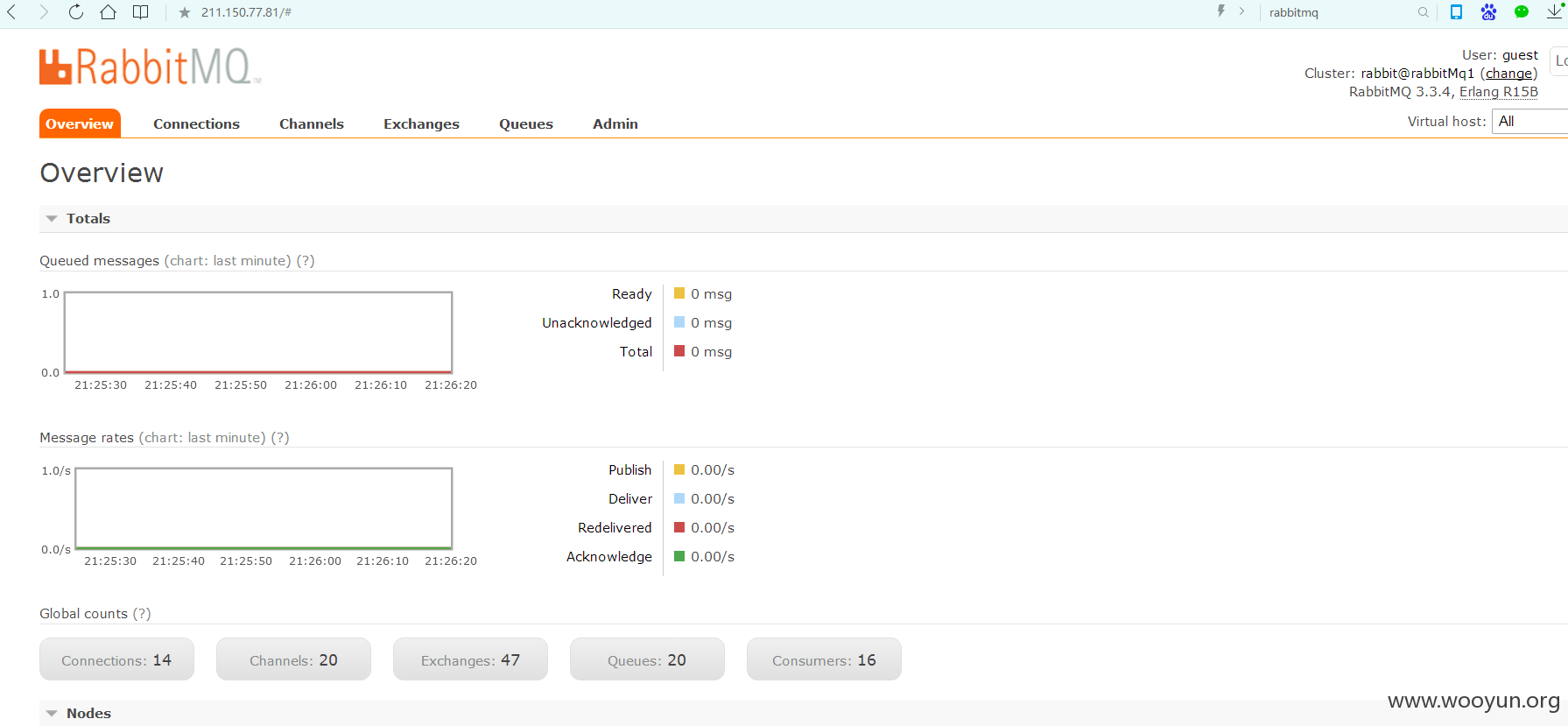Go forward with the browser forward arrow

[x=44, y=12]
